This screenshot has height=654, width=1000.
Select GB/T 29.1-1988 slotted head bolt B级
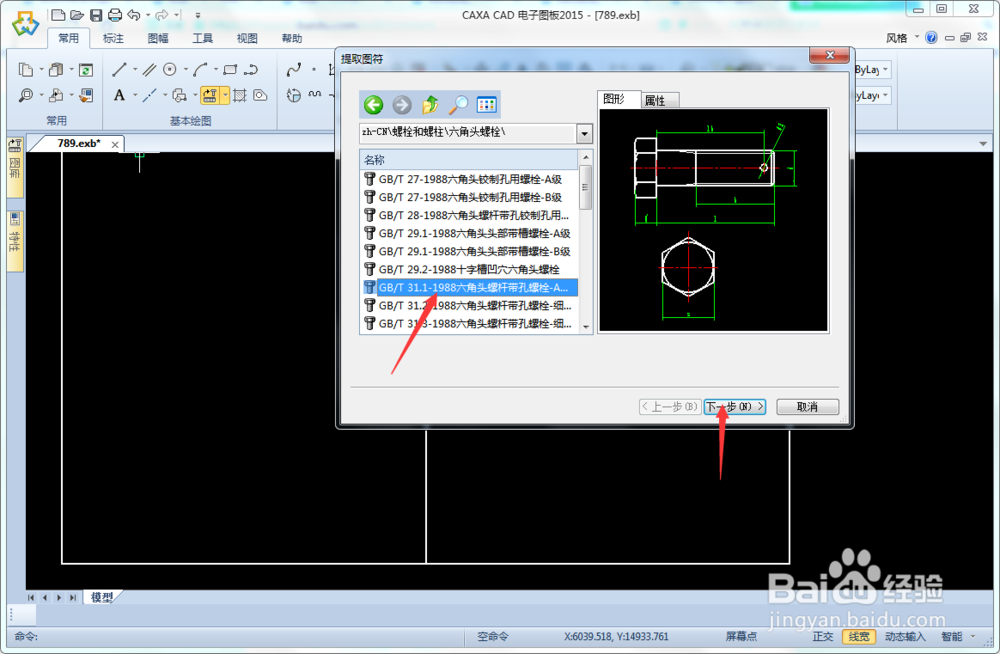469,251
